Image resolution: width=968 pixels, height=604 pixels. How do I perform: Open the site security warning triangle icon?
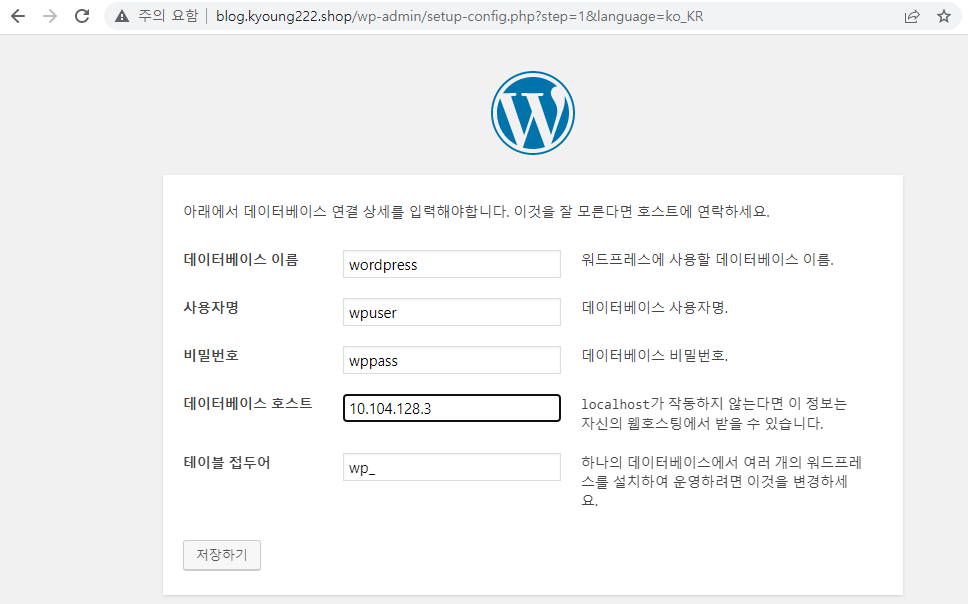[122, 16]
